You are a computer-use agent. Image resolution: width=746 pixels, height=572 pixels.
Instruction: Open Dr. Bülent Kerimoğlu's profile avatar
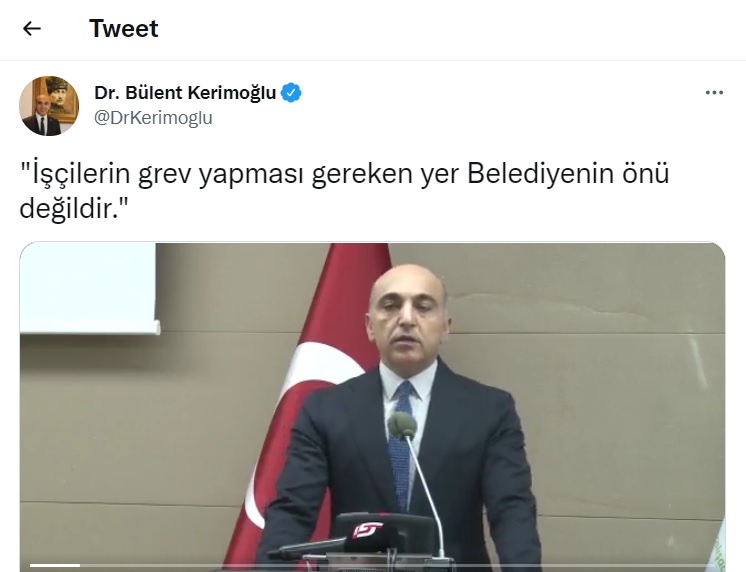pyautogui.click(x=49, y=106)
